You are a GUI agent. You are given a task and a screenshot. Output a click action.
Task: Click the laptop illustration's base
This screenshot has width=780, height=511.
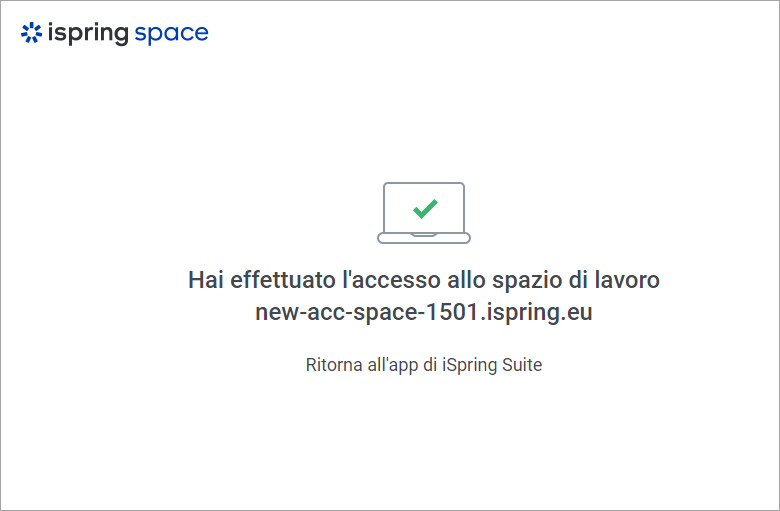point(424,238)
